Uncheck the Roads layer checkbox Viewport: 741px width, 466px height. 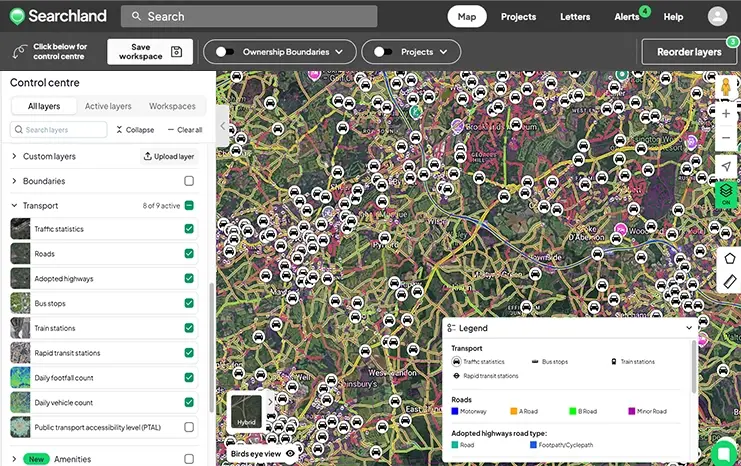pos(189,253)
